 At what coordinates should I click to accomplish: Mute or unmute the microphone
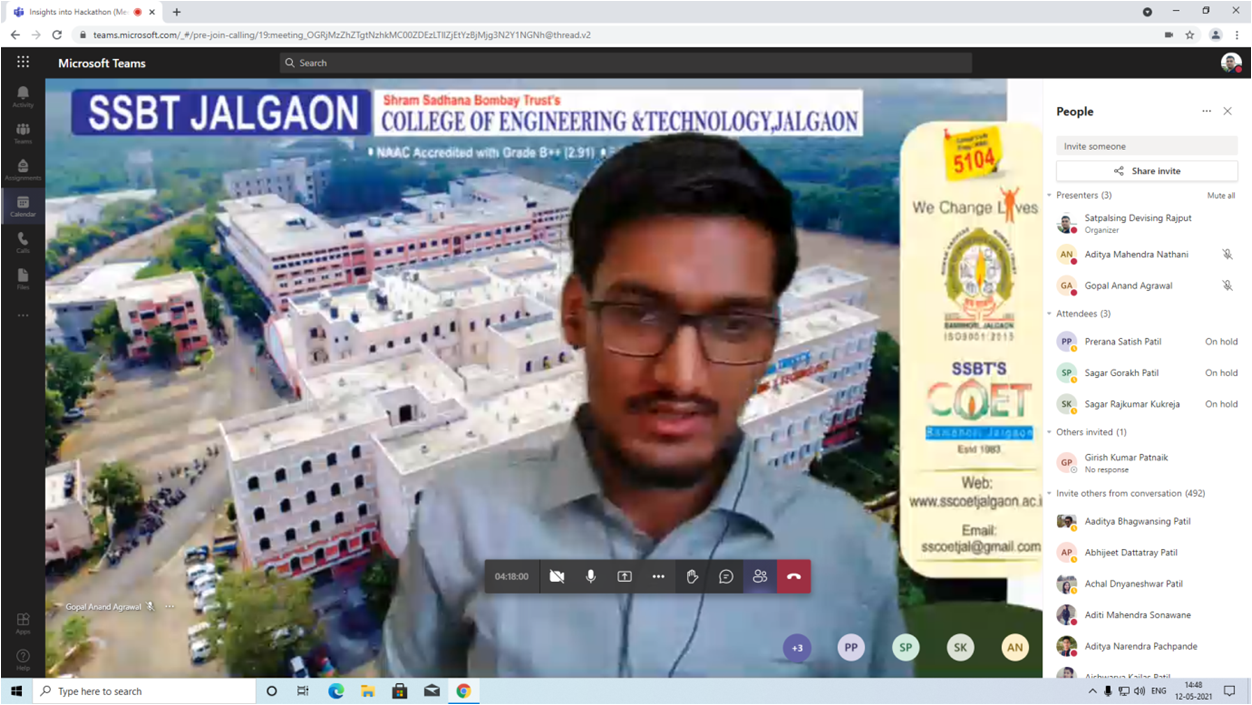(591, 576)
